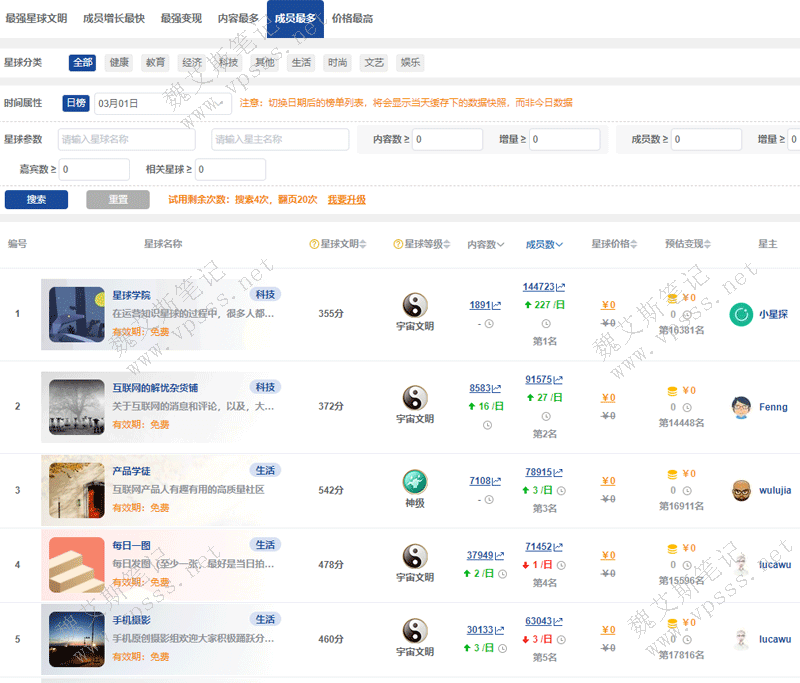The width and height of the screenshot is (800, 683).
Task: Click the clock icon under 91575 member count
Action: (545, 415)
